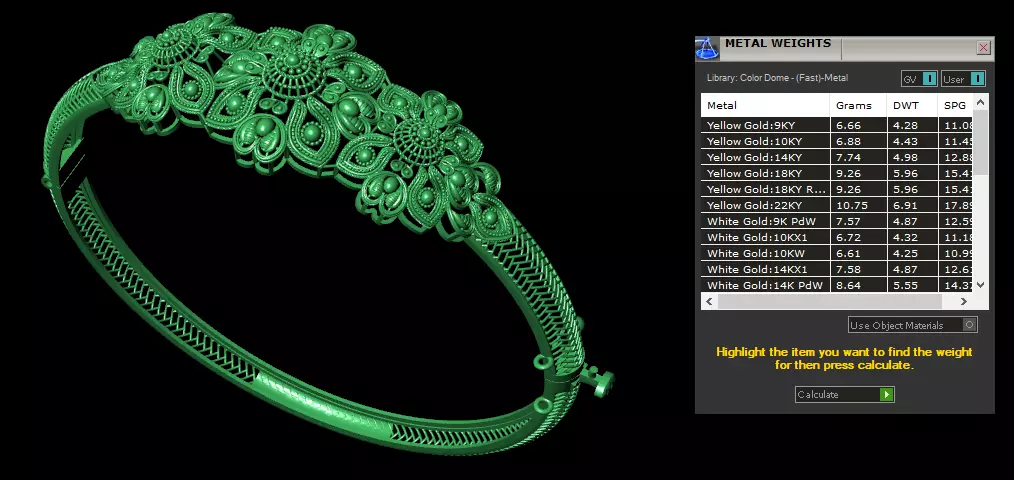This screenshot has width=1014, height=480.
Task: Close the Metal Weights panel
Action: (984, 48)
